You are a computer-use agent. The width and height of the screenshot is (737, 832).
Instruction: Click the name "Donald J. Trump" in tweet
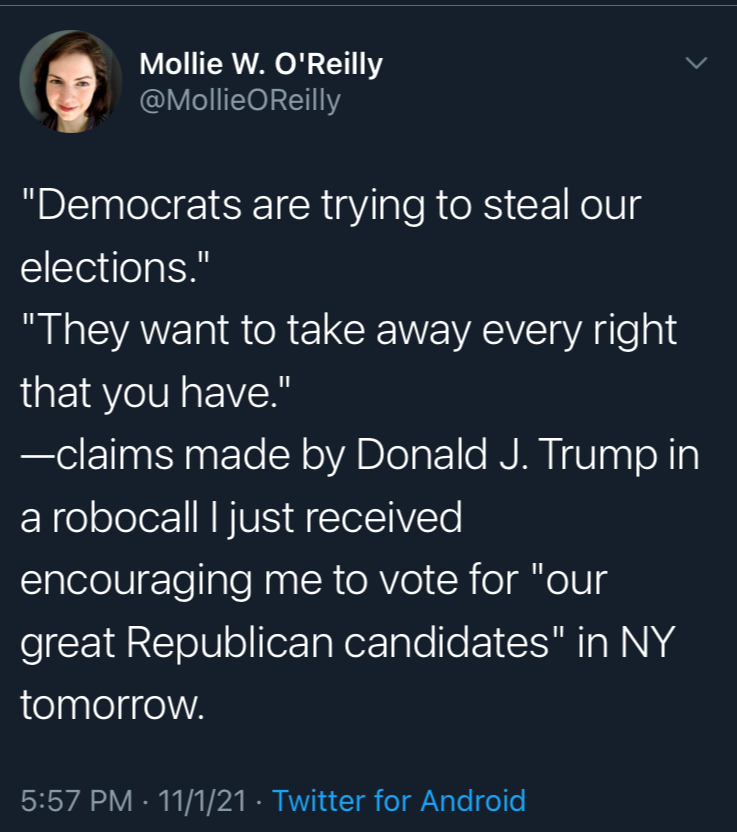[x=507, y=456]
